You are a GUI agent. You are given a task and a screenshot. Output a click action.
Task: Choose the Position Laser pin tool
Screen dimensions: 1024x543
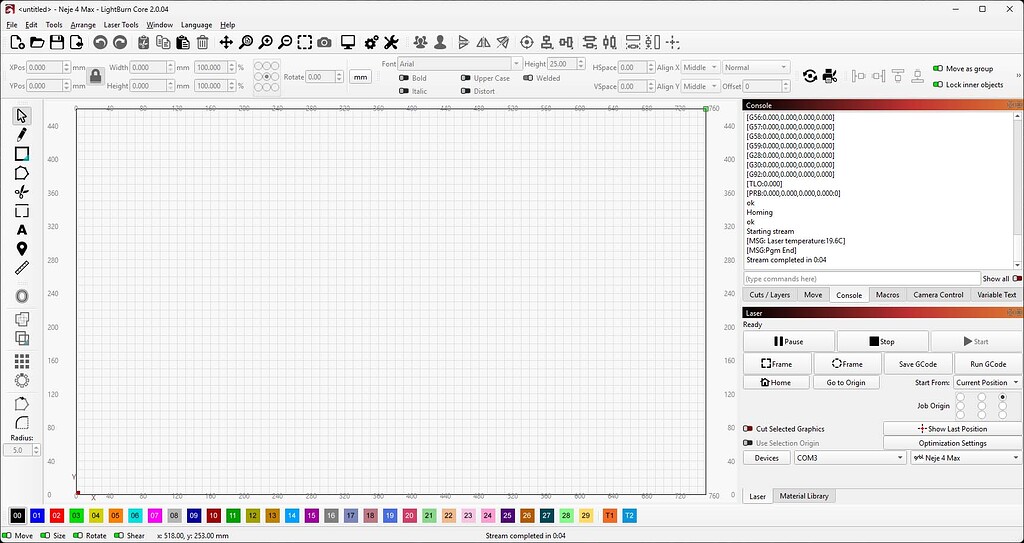pos(22,249)
